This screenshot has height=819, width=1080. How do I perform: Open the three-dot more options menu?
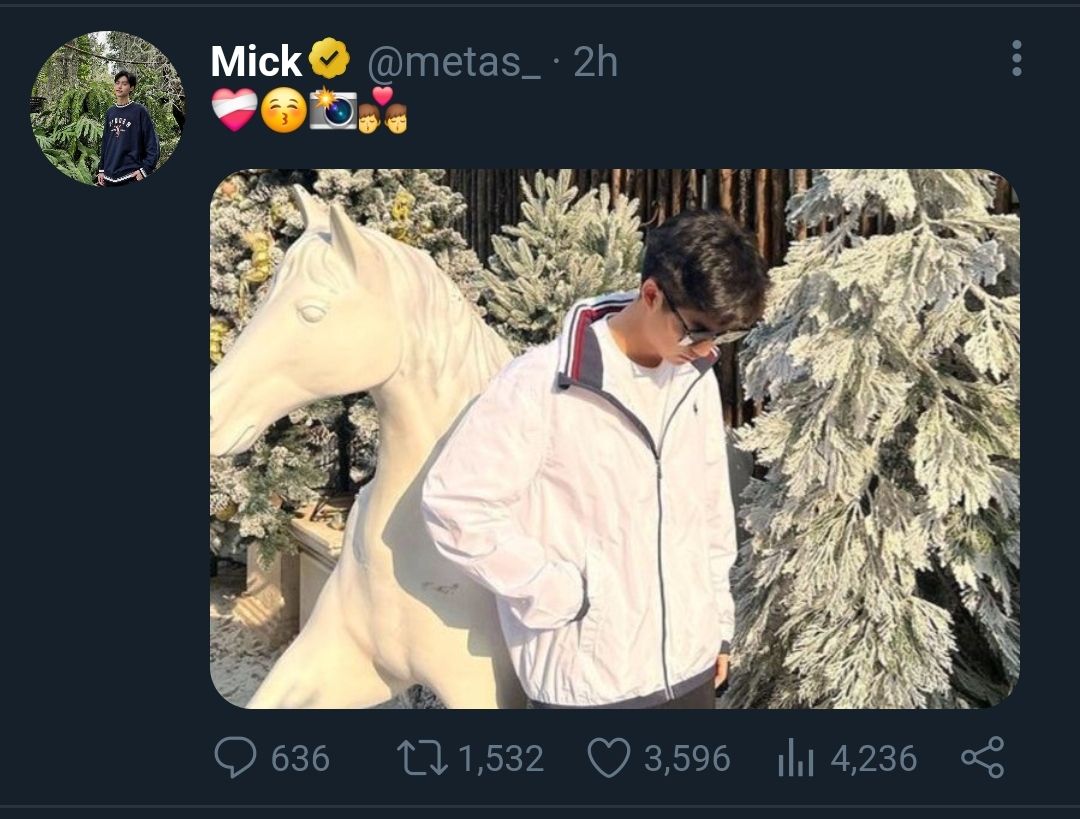(1017, 58)
